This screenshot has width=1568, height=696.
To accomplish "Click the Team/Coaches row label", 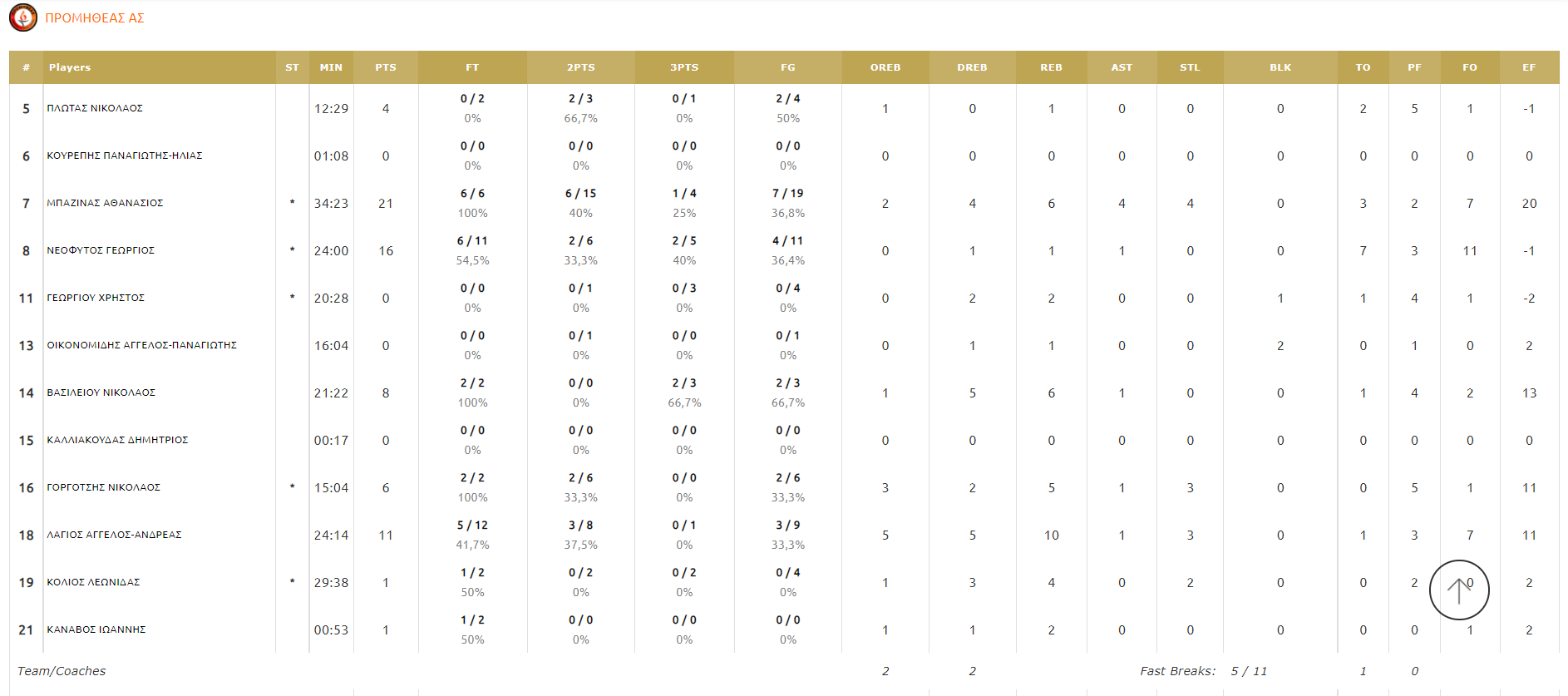I will (62, 671).
